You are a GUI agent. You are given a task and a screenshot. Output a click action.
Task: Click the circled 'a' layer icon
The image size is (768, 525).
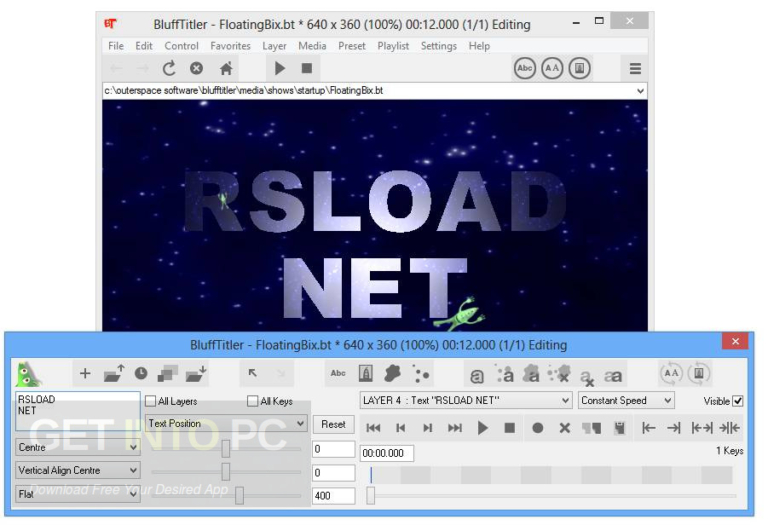coord(477,376)
